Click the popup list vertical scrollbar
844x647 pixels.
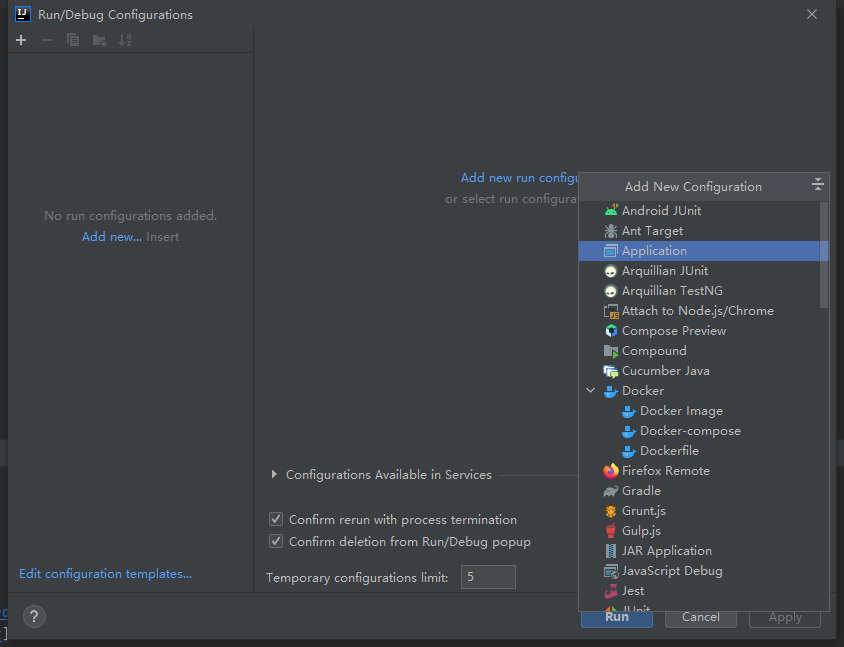point(824,255)
